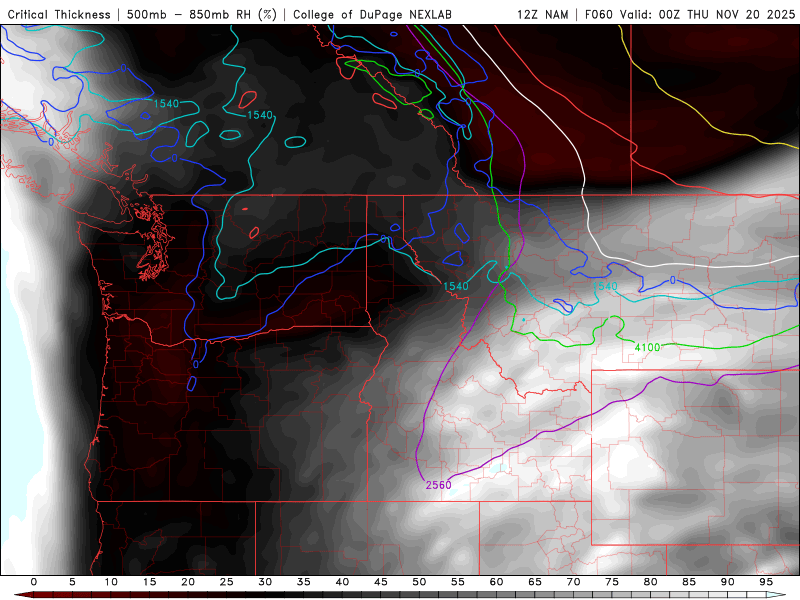Click the "35" tick on the color scale
The width and height of the screenshot is (800, 600).
coord(304,582)
